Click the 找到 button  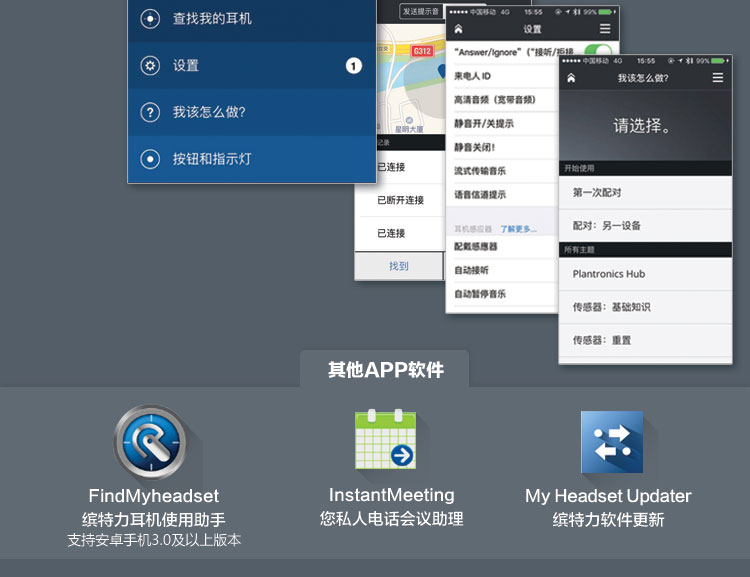pyautogui.click(x=399, y=266)
